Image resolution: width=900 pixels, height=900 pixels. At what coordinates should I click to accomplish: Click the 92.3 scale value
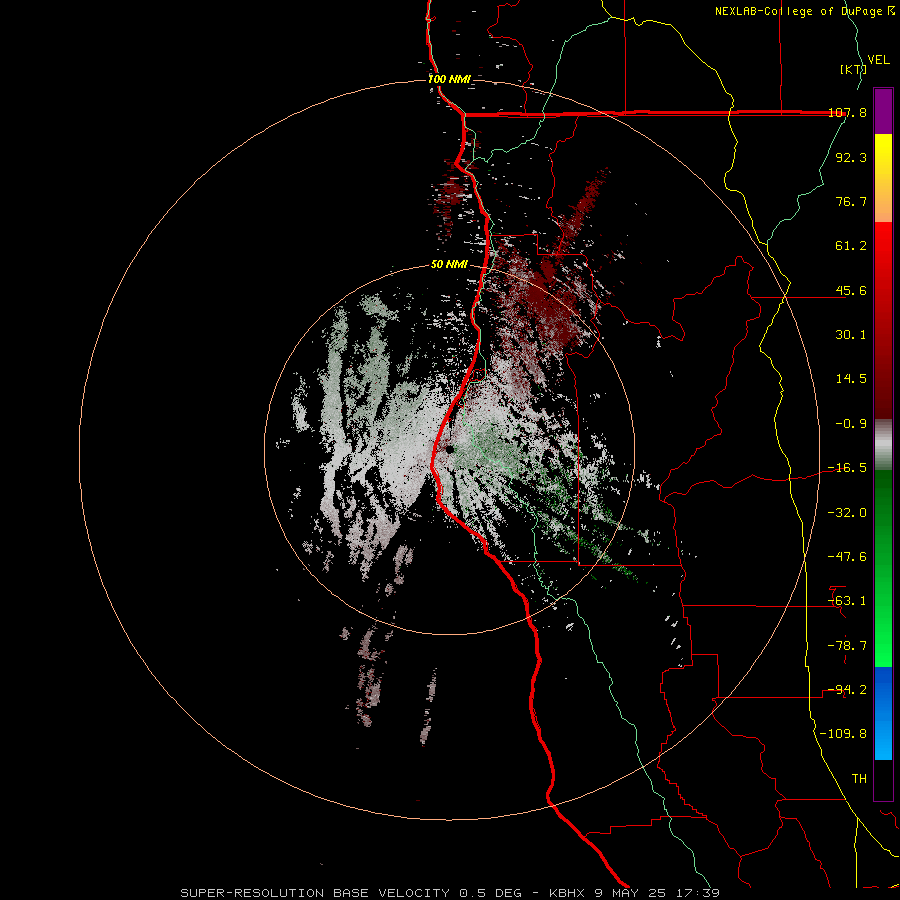(x=851, y=157)
